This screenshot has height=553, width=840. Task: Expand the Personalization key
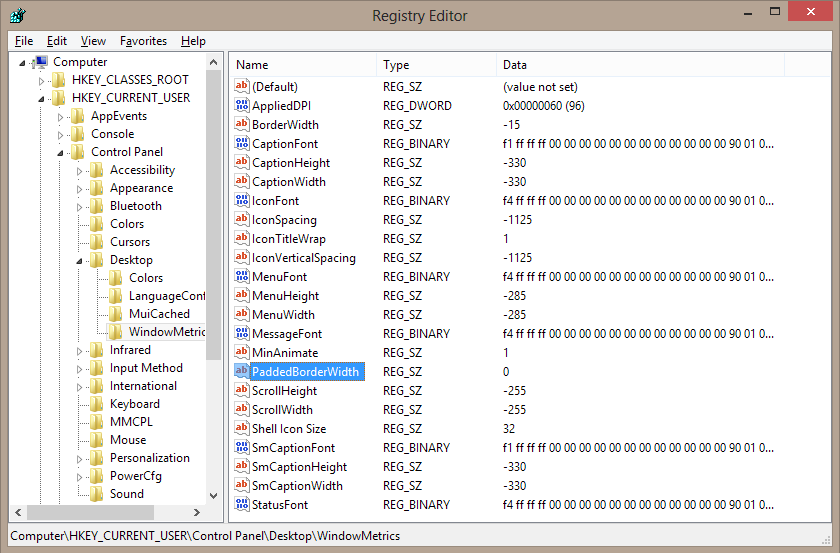click(79, 459)
